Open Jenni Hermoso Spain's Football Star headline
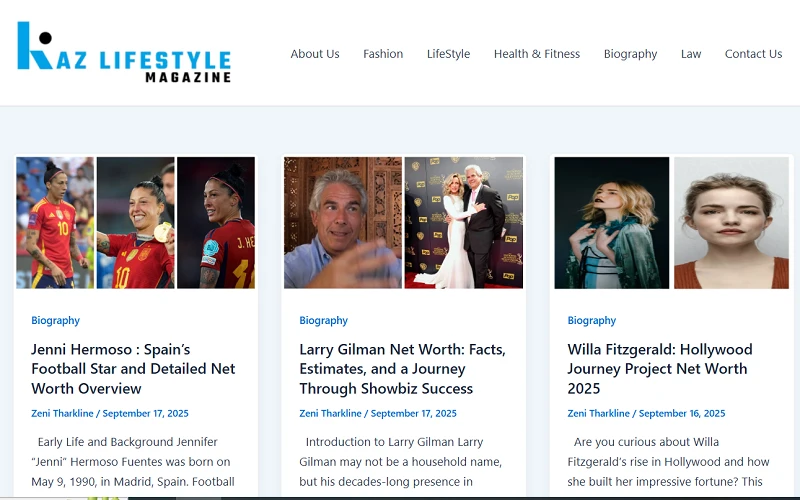Image resolution: width=800 pixels, height=500 pixels. click(133, 369)
